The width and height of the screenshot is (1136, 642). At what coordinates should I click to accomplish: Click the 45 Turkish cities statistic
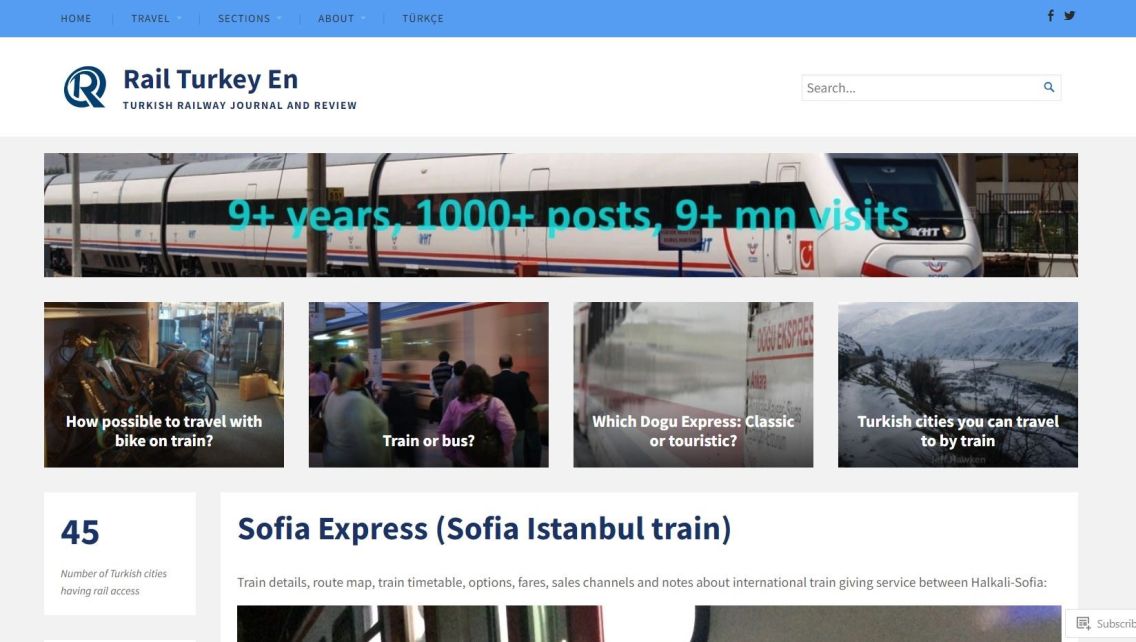pos(80,532)
